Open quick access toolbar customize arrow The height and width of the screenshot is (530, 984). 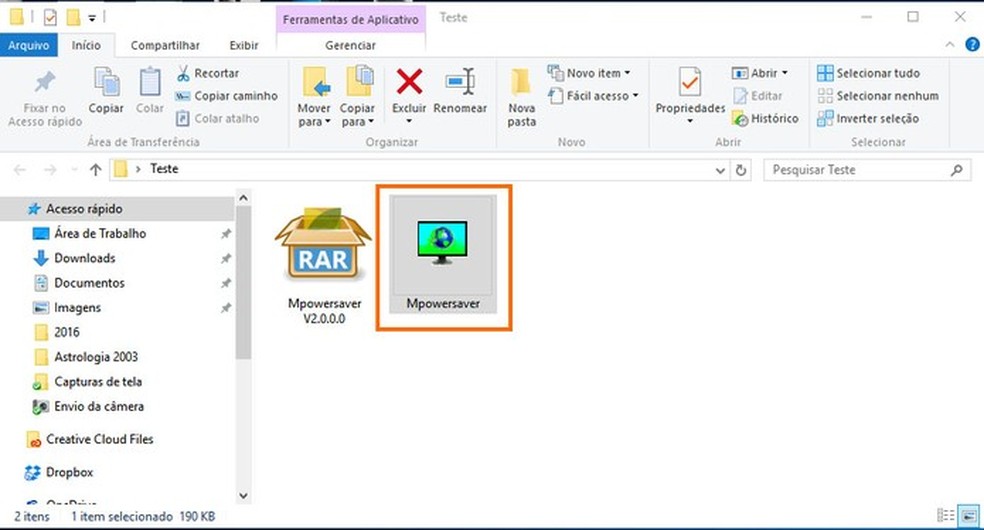(92, 18)
